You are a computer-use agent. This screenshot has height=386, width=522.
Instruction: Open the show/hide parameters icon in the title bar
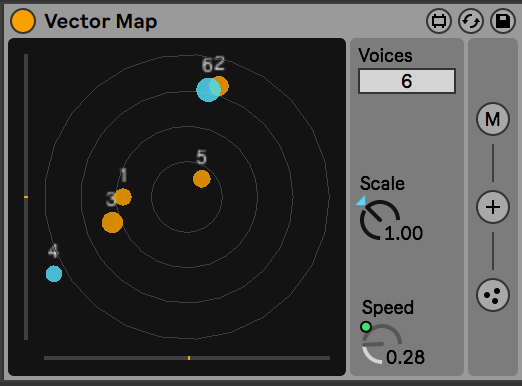439,21
